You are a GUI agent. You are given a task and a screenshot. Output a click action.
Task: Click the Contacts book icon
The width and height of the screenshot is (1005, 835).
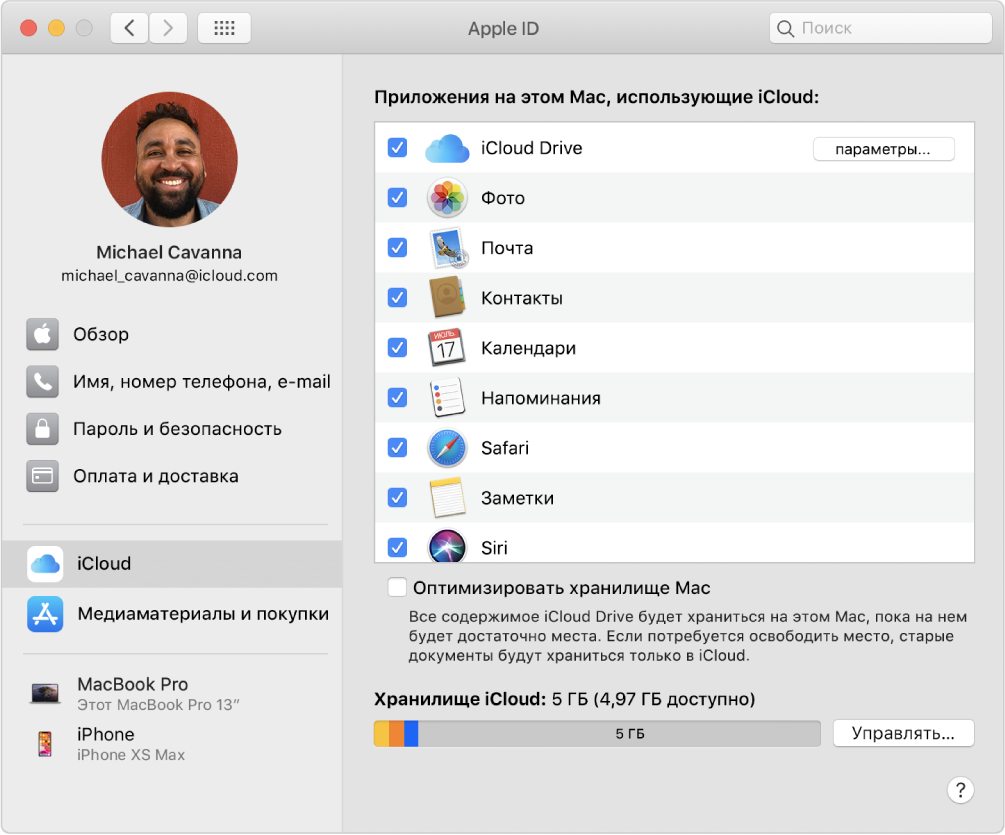447,297
